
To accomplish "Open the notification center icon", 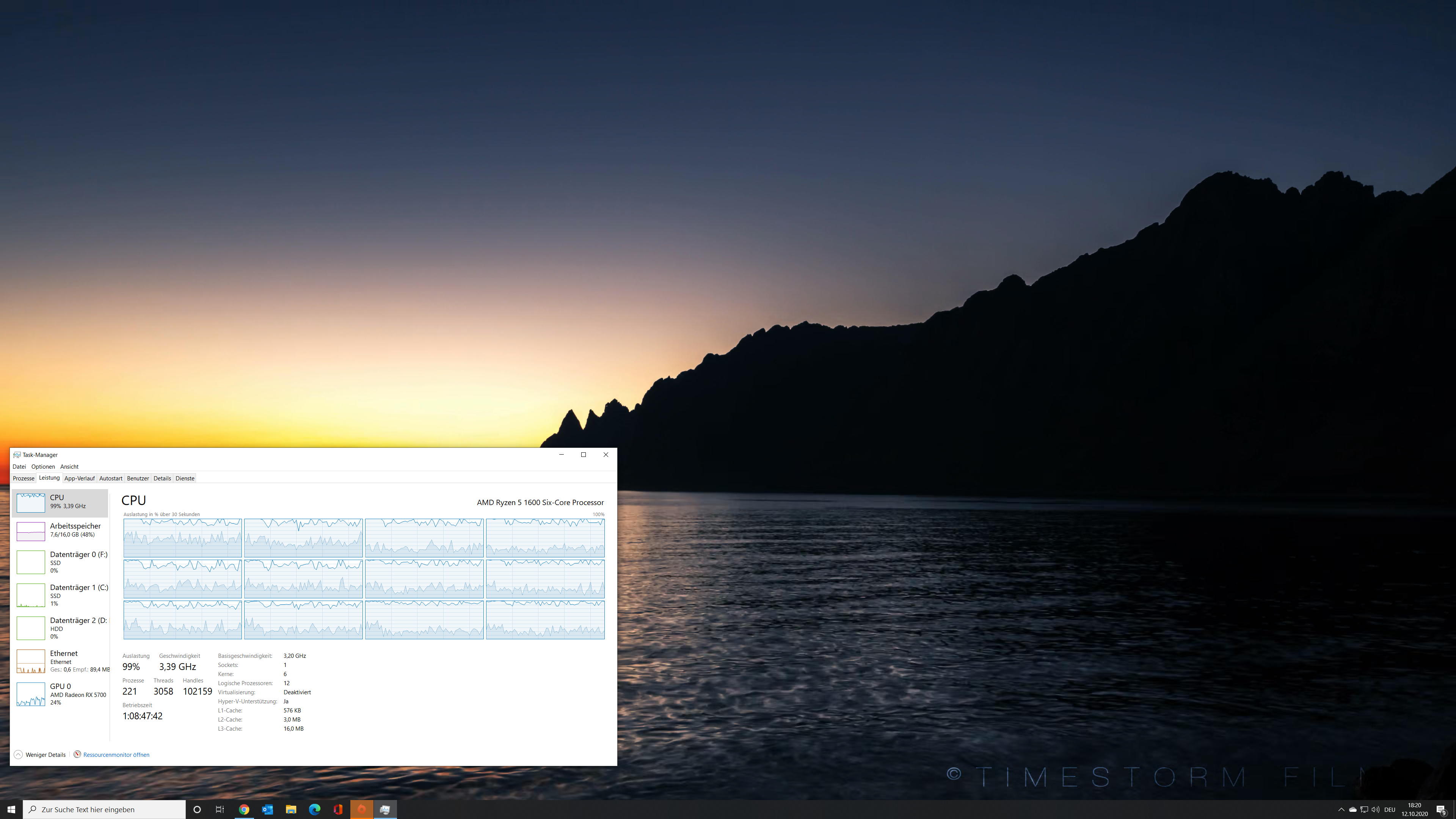I will click(1441, 810).
